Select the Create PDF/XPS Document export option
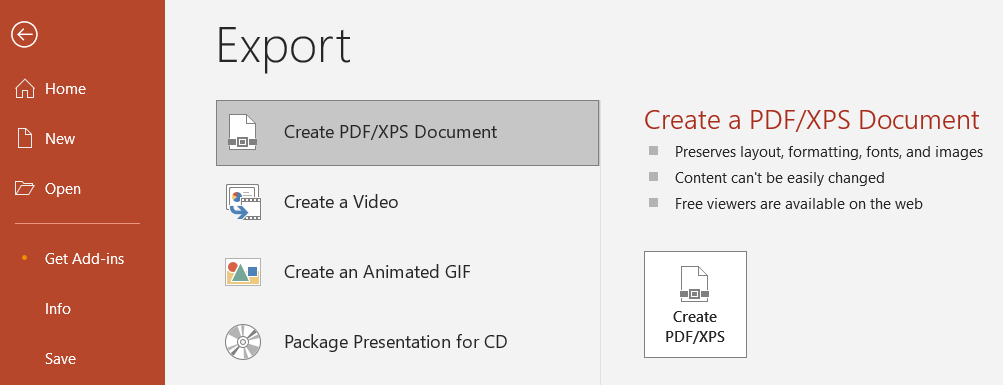Viewport: 1003px width, 385px height. (x=407, y=132)
